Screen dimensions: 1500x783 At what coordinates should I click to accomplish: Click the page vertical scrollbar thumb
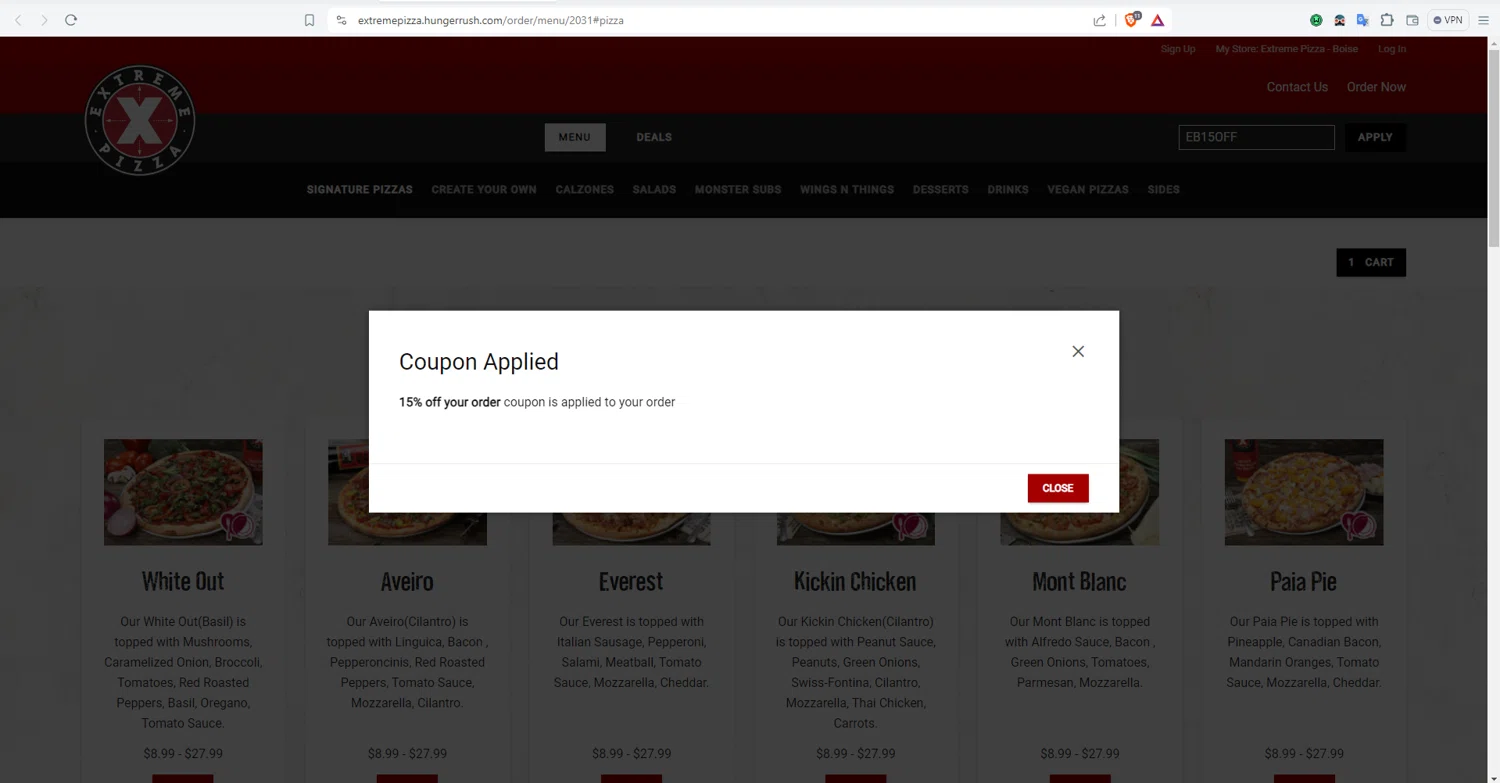click(x=1494, y=149)
